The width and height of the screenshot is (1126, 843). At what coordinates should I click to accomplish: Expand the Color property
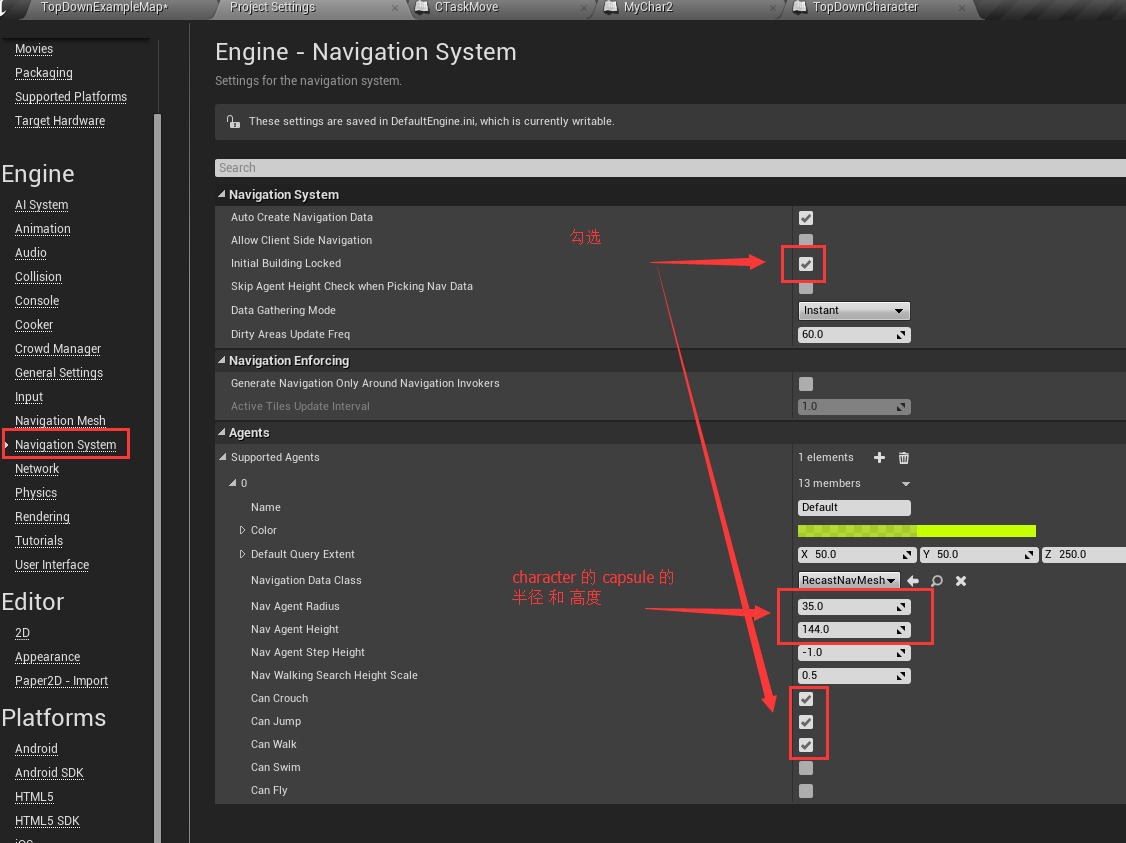tap(242, 530)
